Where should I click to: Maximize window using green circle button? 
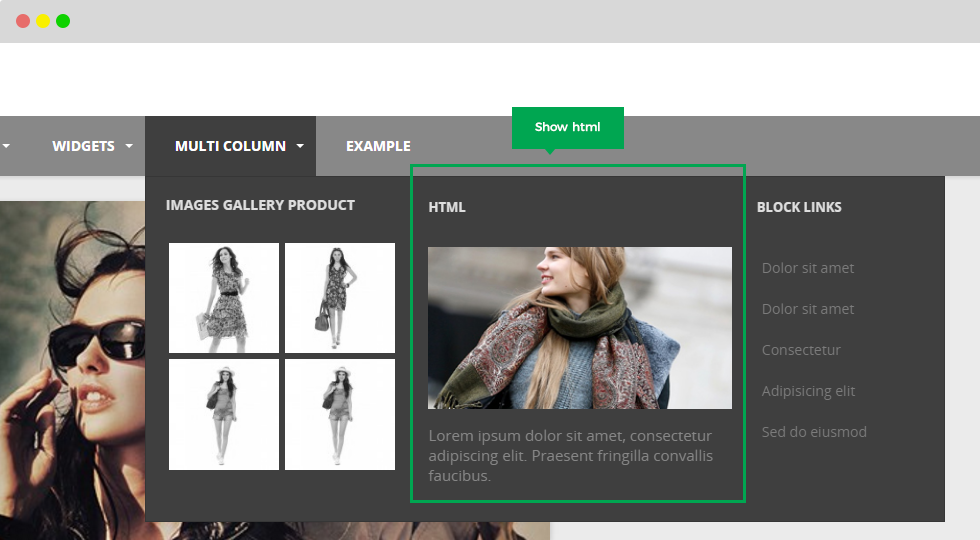(x=63, y=21)
